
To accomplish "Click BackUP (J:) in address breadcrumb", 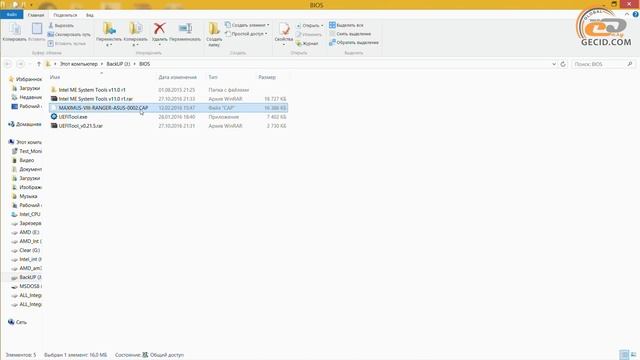I will click(118, 64).
